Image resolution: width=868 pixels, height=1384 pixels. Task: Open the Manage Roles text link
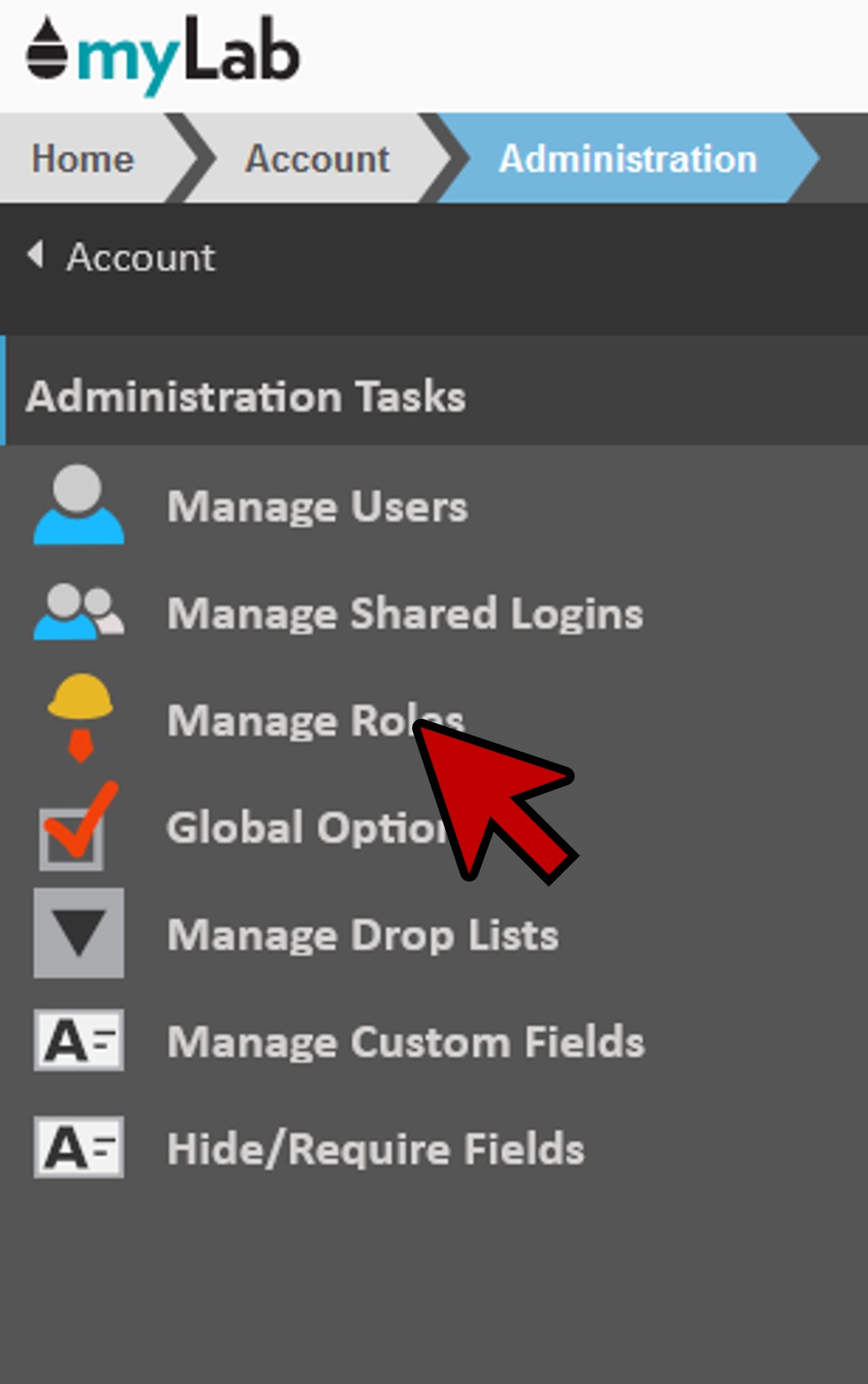(287, 721)
